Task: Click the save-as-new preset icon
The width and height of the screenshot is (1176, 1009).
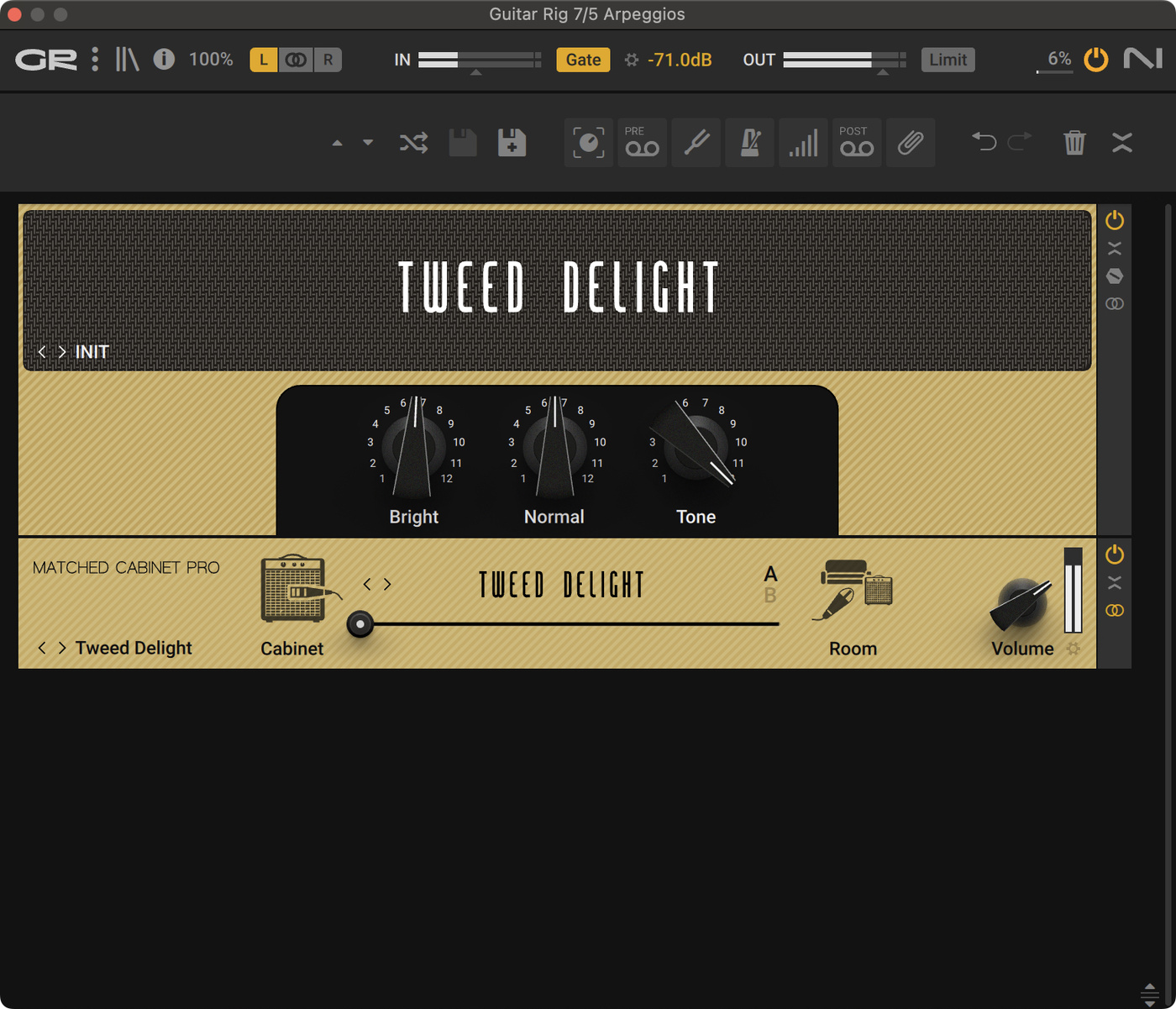Action: point(512,143)
